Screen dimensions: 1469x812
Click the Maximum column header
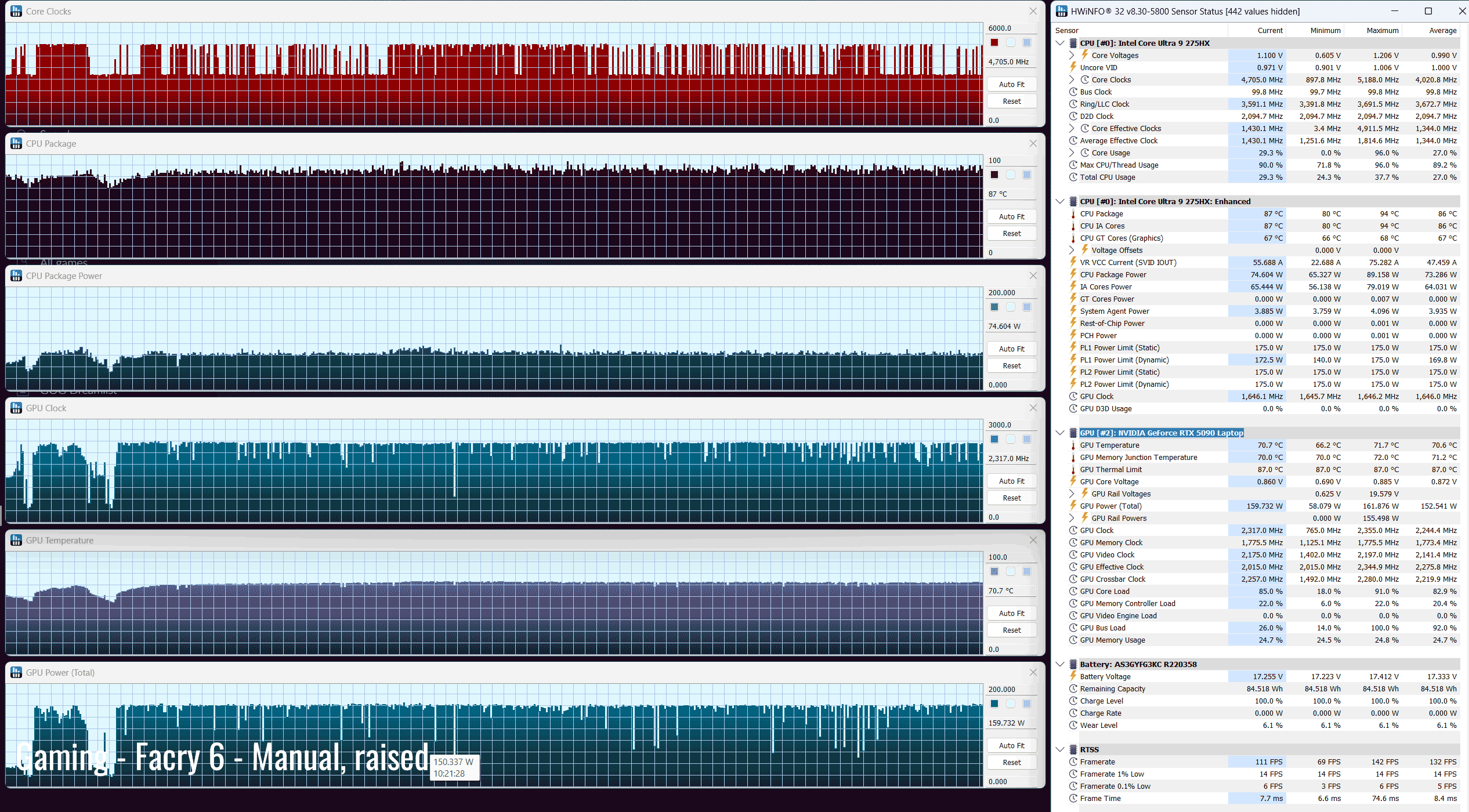(1383, 30)
